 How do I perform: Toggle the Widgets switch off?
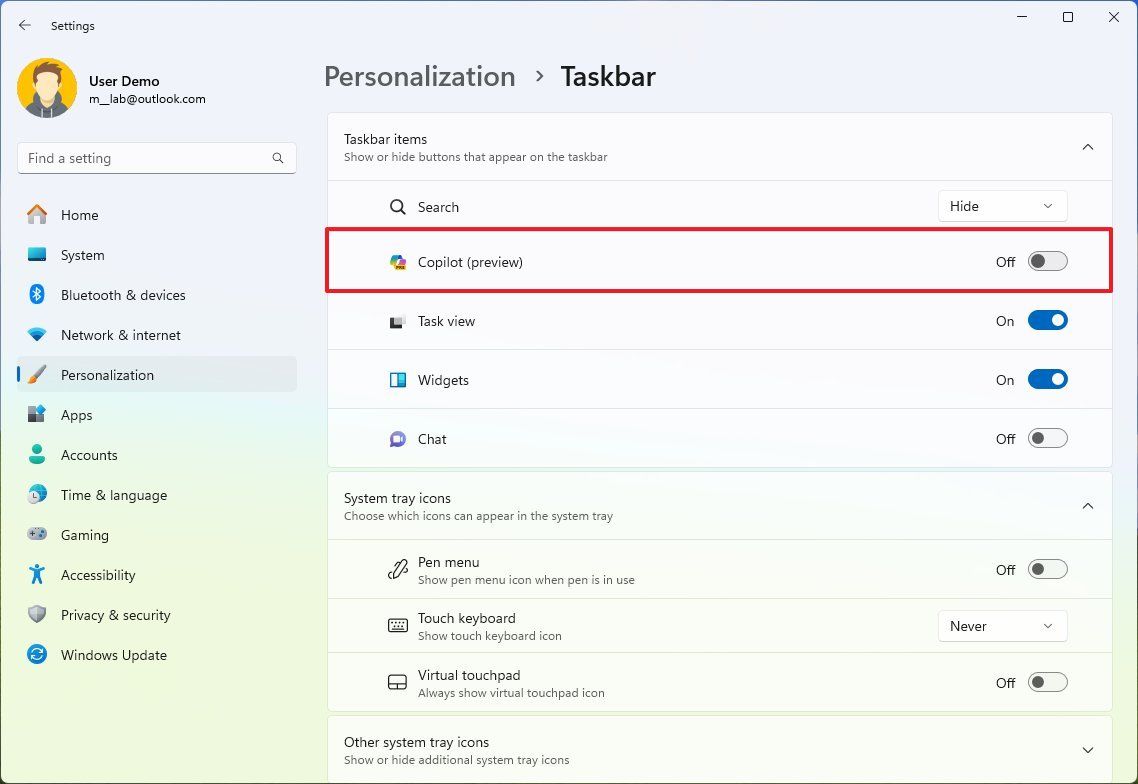tap(1047, 379)
